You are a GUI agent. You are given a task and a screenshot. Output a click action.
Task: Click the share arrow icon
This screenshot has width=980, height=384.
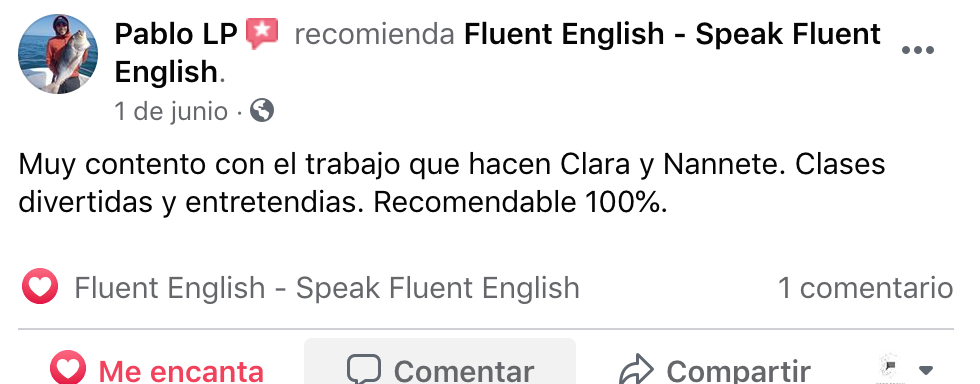636,370
